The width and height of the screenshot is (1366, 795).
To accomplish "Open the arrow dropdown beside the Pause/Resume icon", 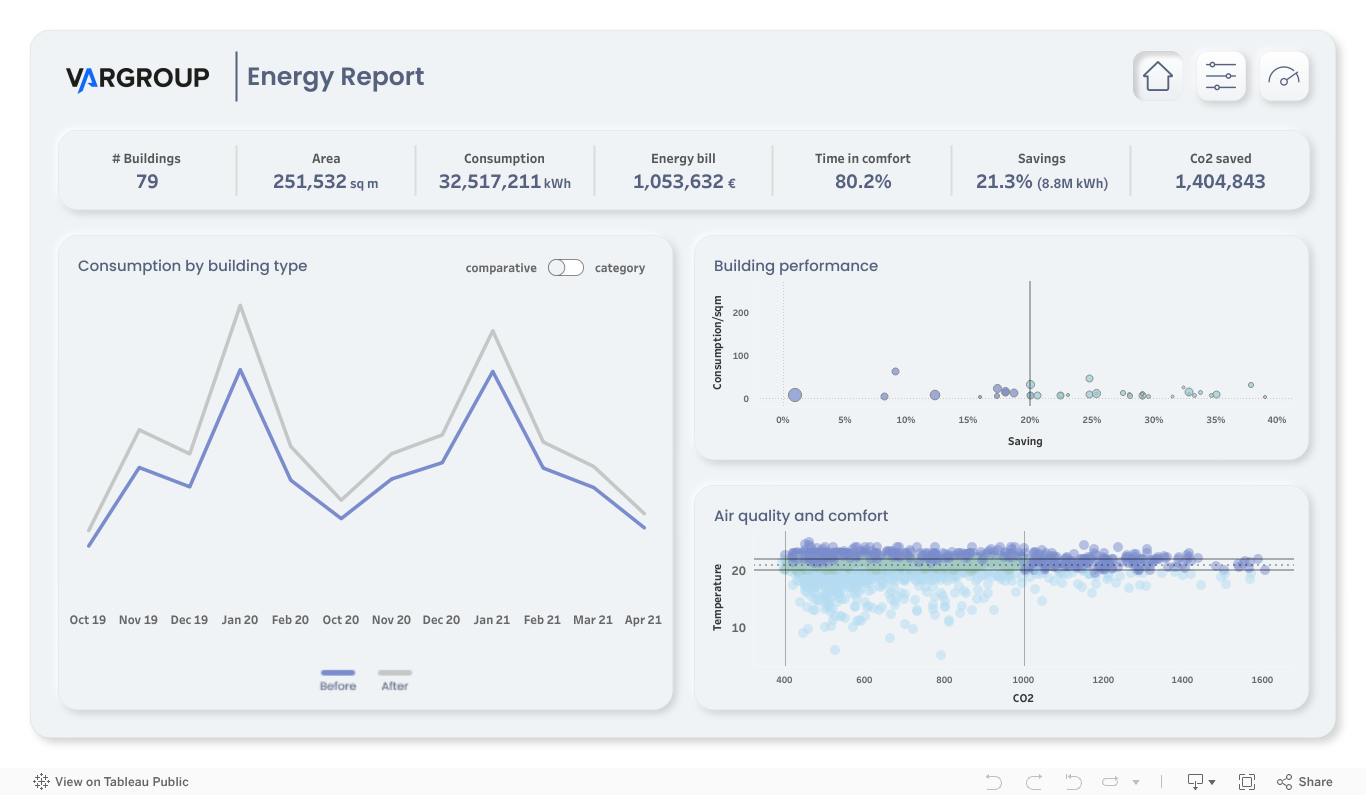I will coord(1136,783).
